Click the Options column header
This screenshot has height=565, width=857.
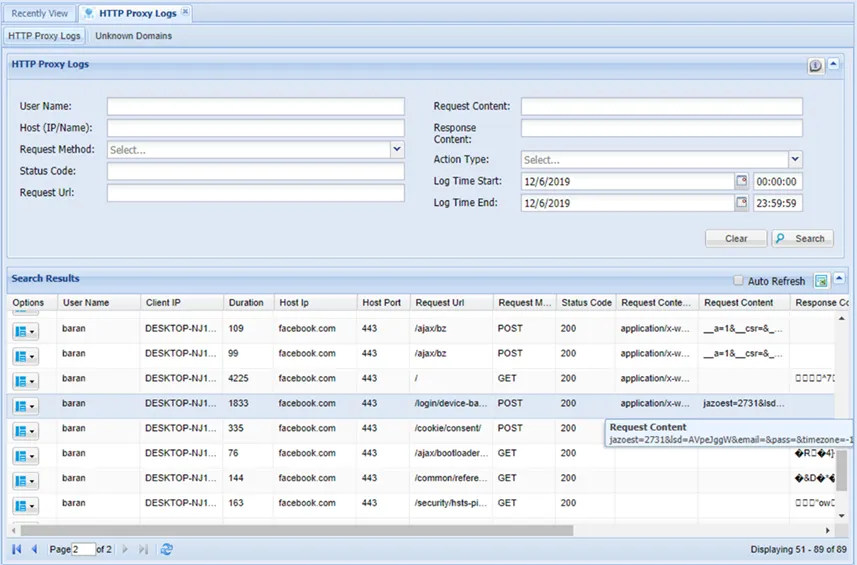[31, 303]
